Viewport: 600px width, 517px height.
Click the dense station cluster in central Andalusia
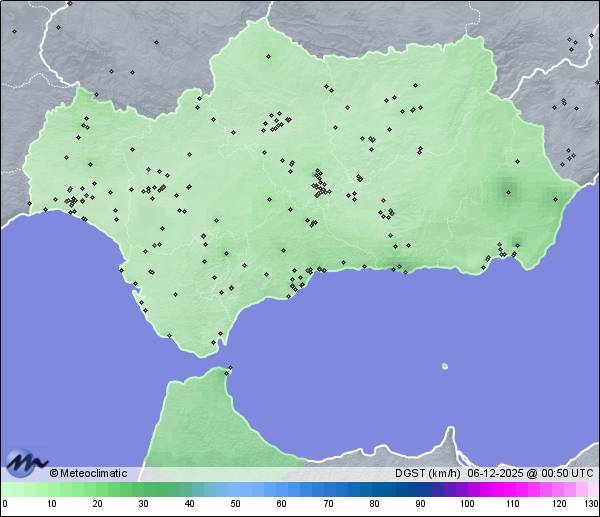pyautogui.click(x=320, y=184)
